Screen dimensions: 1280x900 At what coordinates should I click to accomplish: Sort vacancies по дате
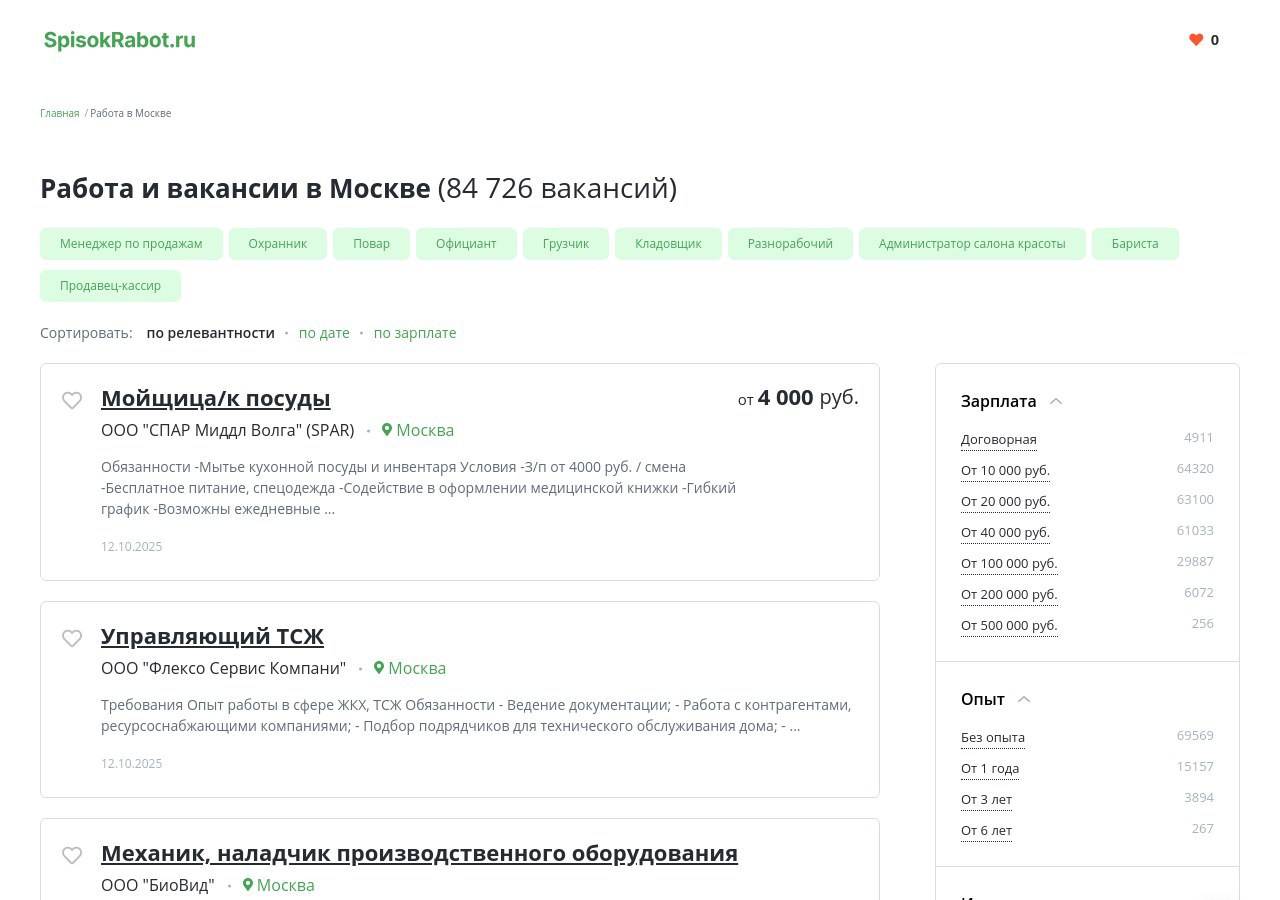[324, 333]
